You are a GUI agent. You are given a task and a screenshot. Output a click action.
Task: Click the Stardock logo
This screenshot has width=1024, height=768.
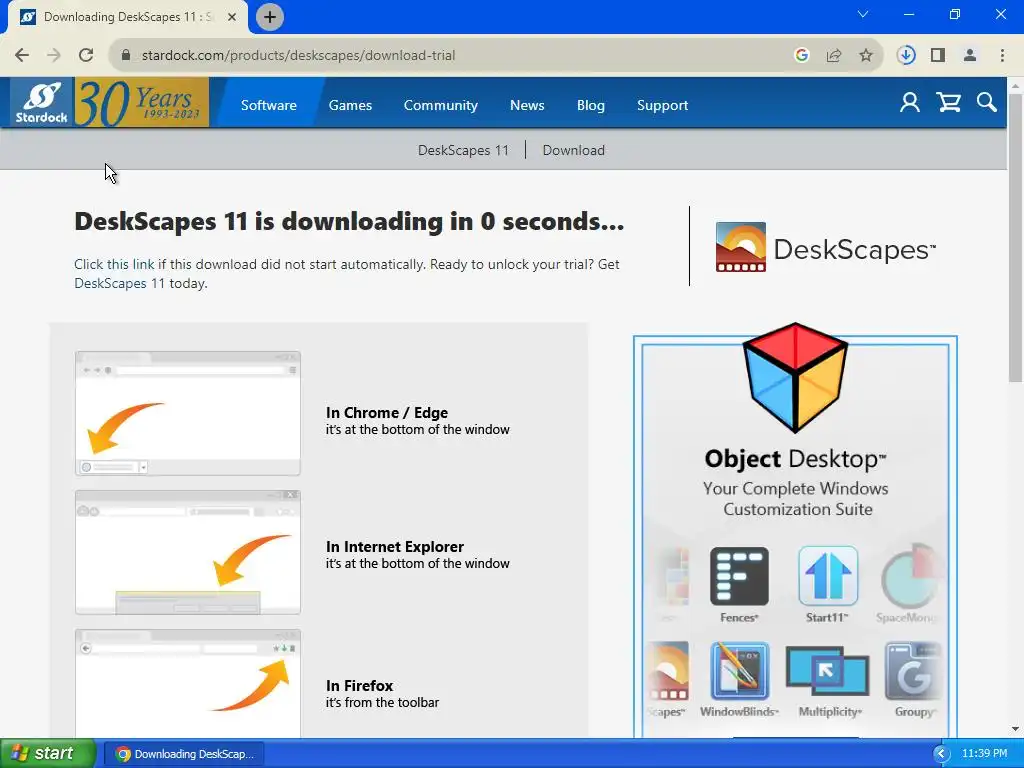42,103
